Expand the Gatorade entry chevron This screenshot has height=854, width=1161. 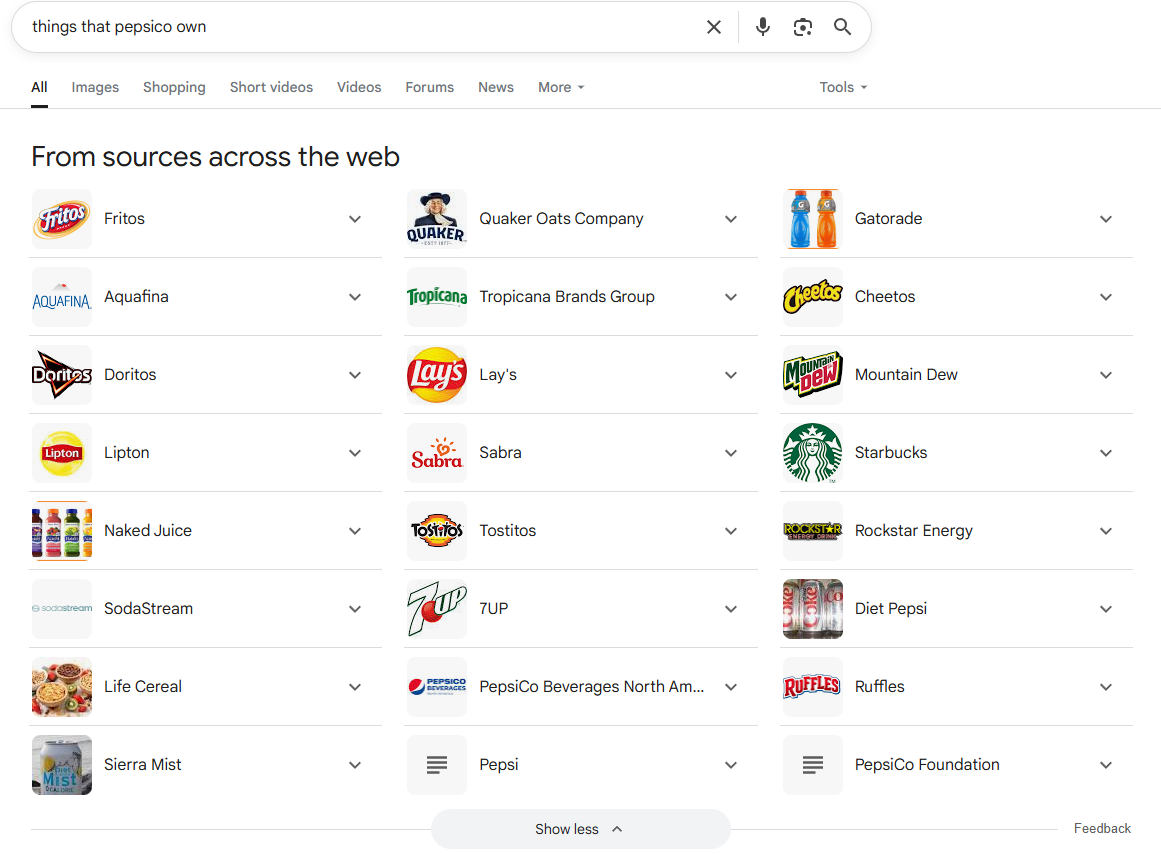tap(1106, 219)
